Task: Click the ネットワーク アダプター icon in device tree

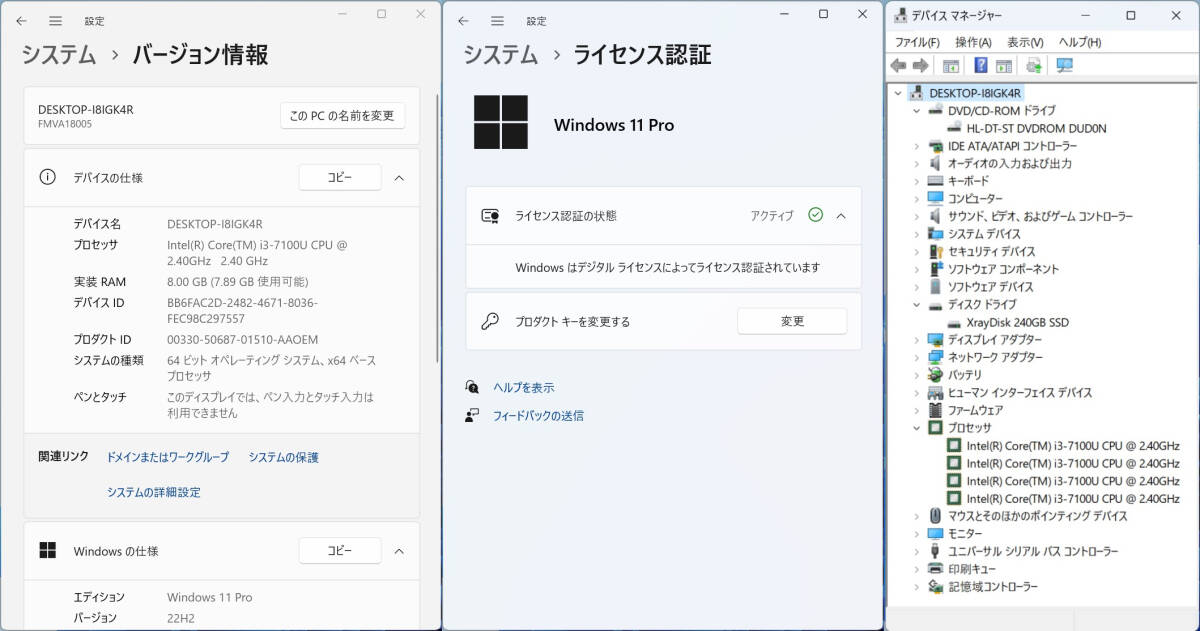Action: pos(935,357)
